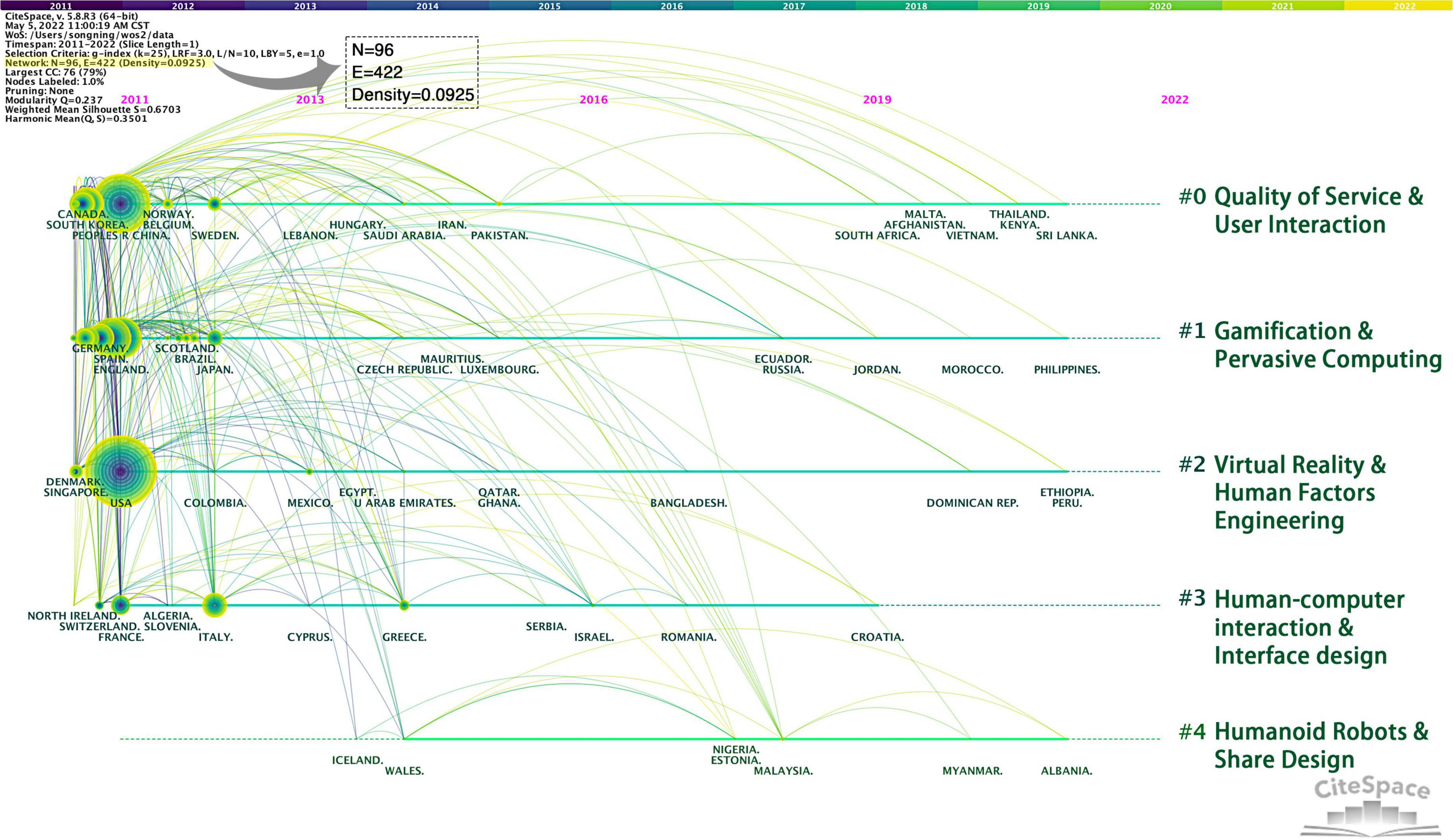Viewport: 1453px width, 840px height.
Task: Click the 2017 segment of the color bar
Action: (794, 5)
